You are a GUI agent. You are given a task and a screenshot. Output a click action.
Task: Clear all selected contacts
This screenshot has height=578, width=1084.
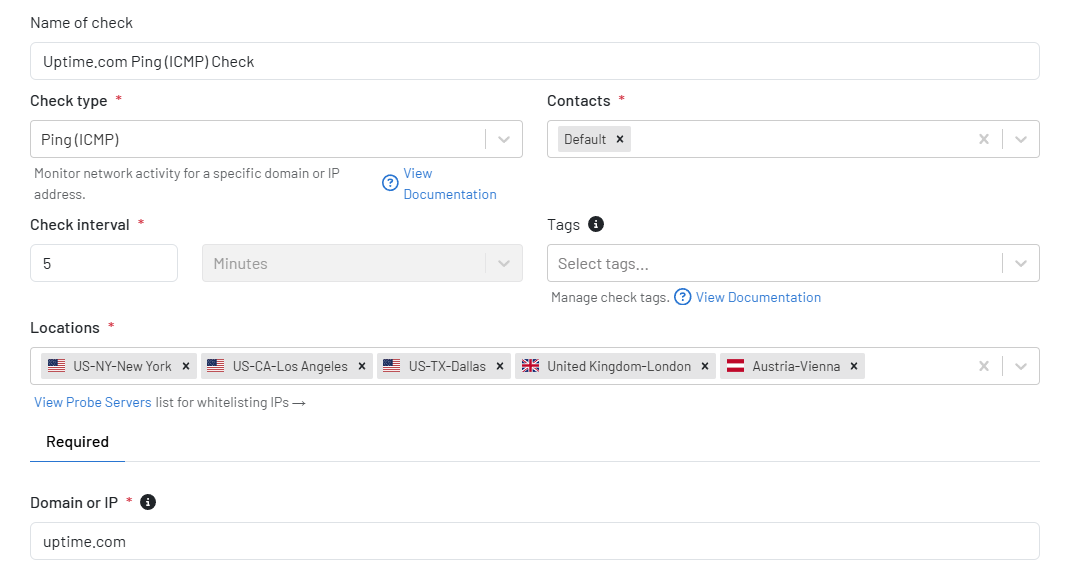point(984,139)
